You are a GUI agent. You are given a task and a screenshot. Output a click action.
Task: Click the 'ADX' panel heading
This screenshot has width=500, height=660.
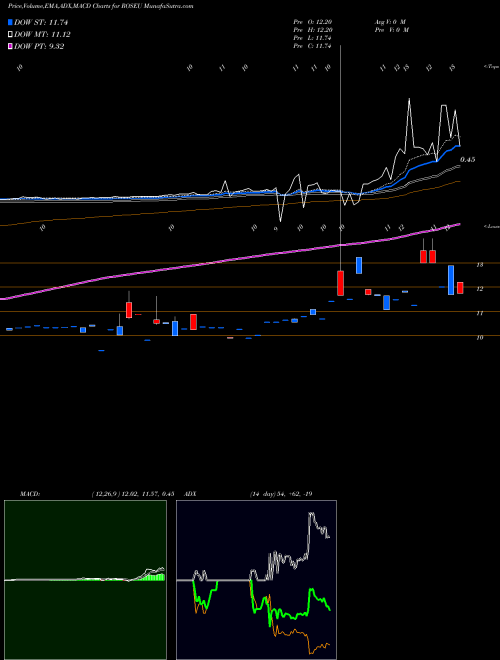[x=191, y=494]
